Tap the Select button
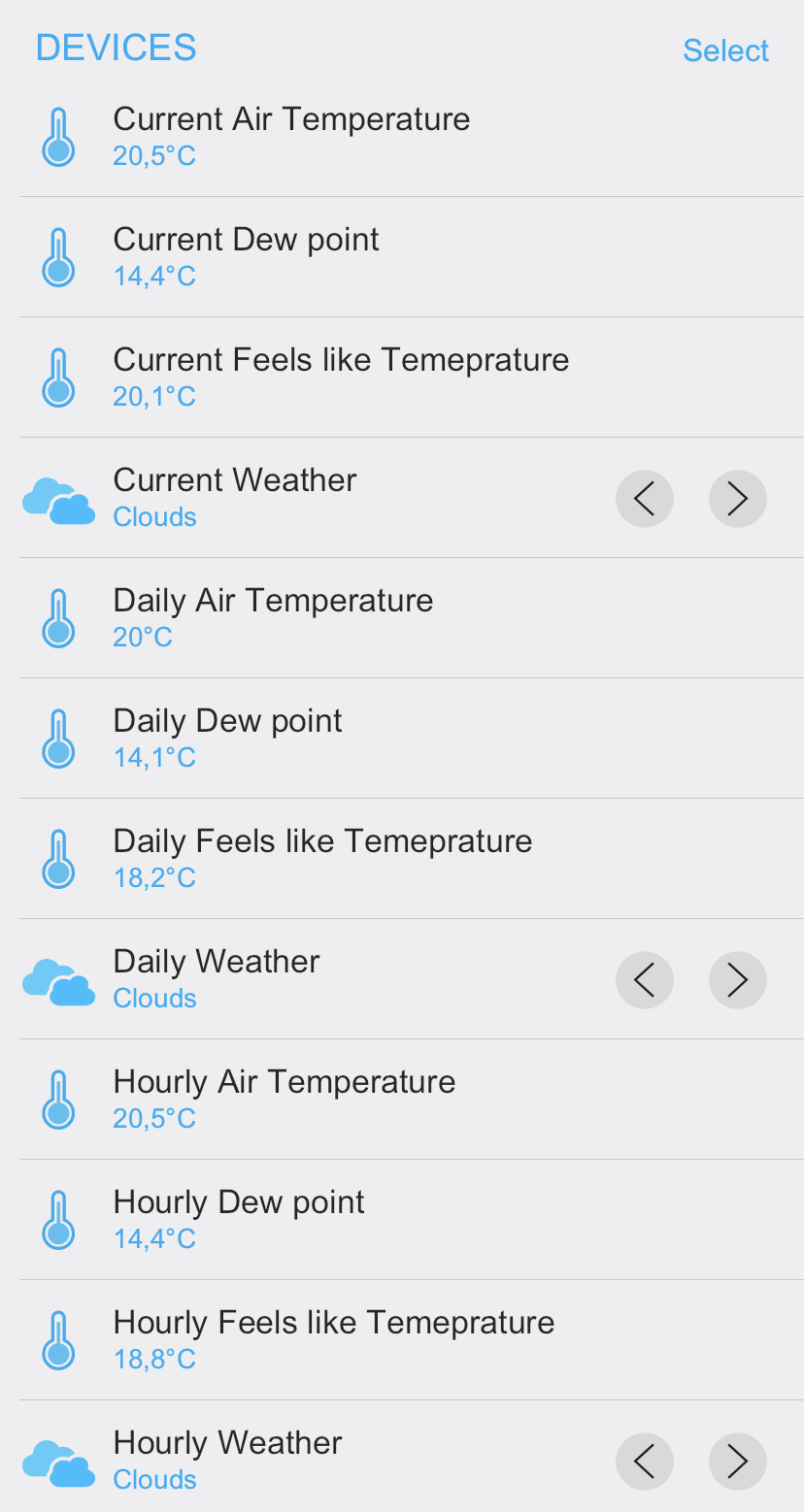 click(725, 50)
